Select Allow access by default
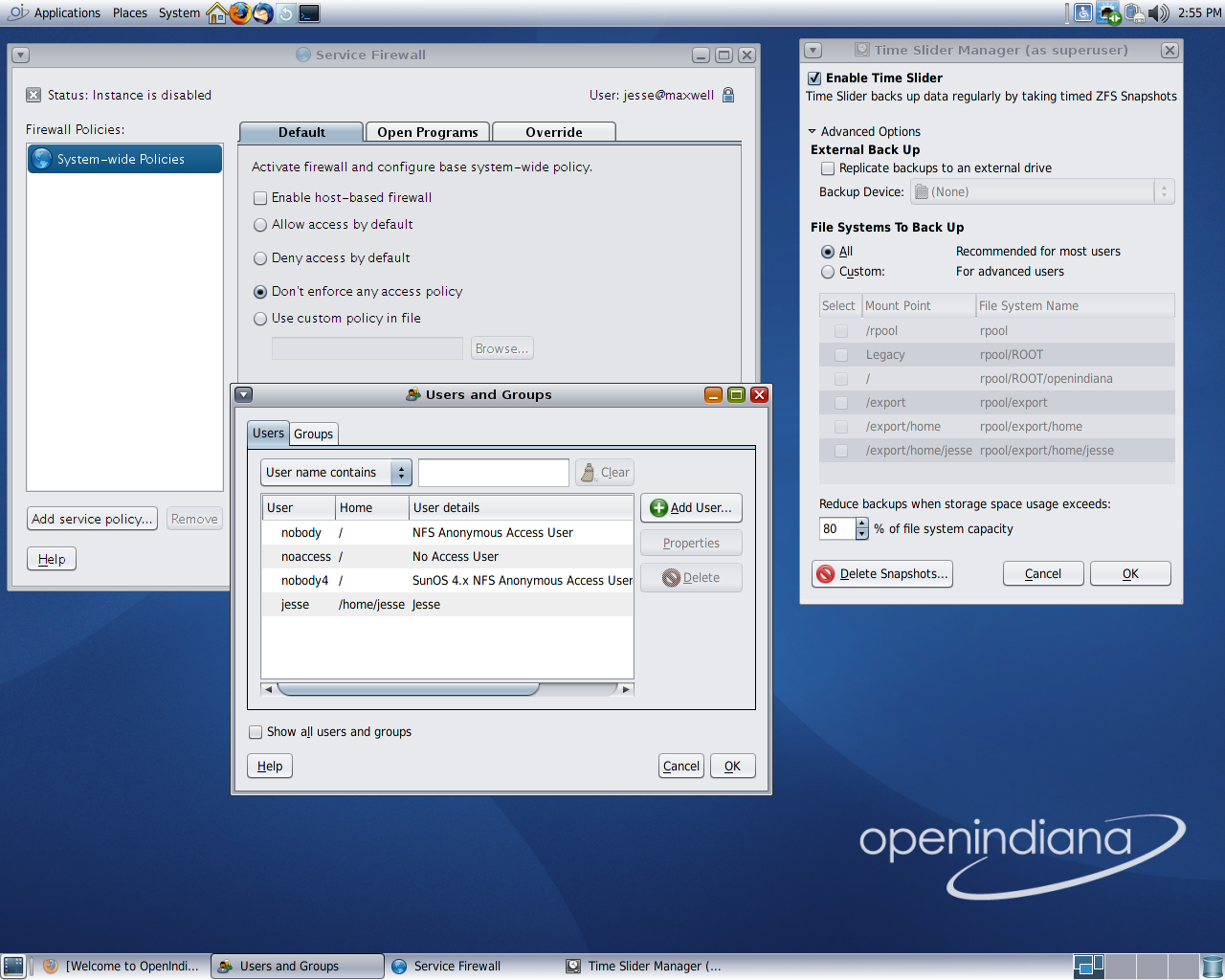 (260, 225)
